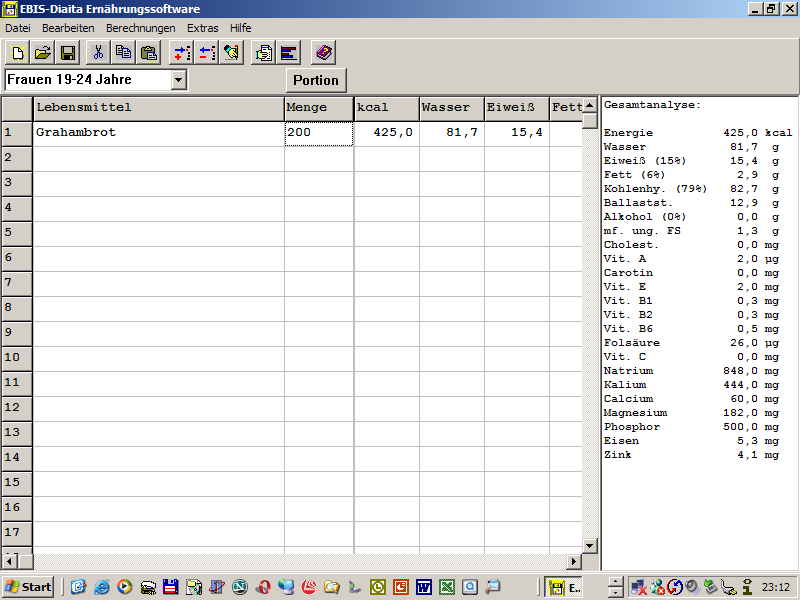Open the Datei menu

[x=18, y=28]
